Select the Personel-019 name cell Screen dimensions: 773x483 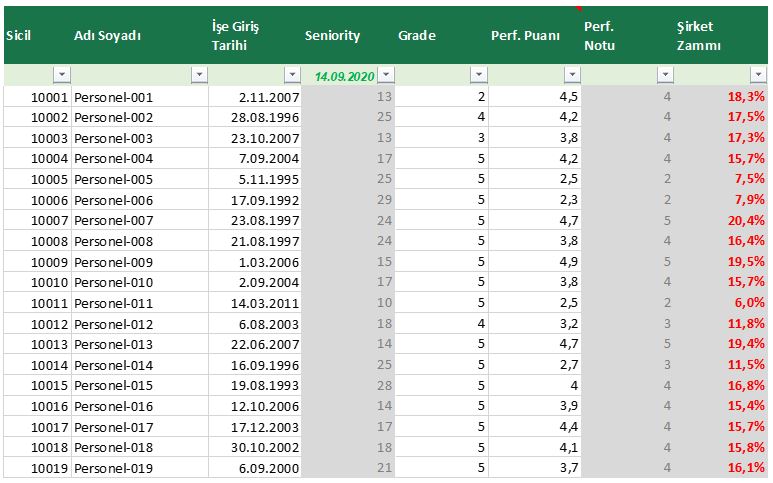point(138,467)
